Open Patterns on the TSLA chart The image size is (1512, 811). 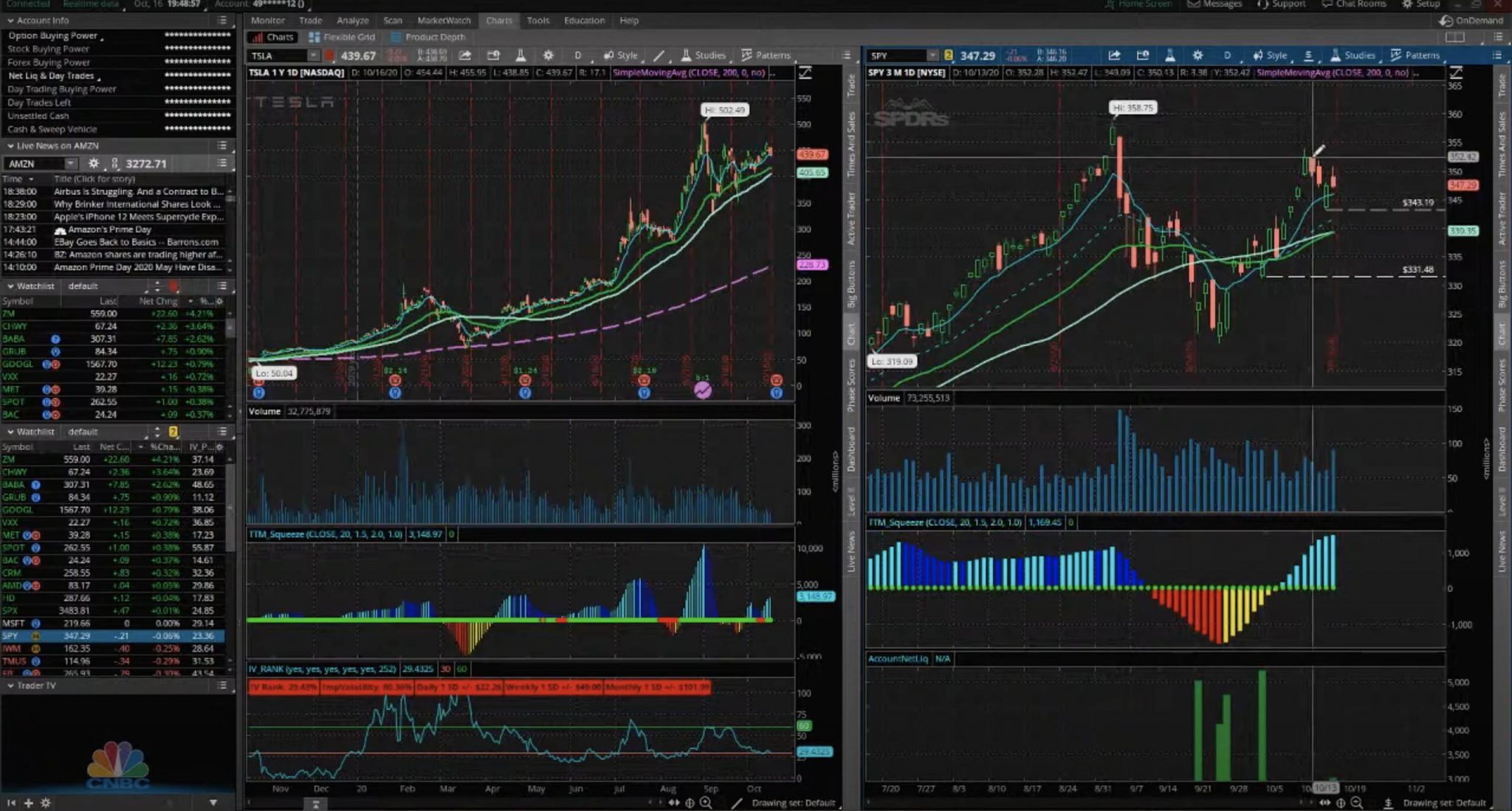tap(766, 55)
